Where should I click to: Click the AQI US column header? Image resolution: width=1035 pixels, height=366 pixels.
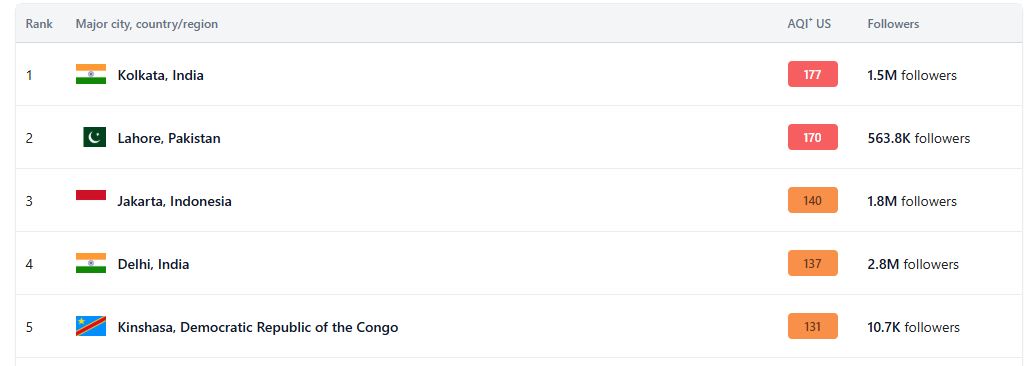pyautogui.click(x=809, y=24)
